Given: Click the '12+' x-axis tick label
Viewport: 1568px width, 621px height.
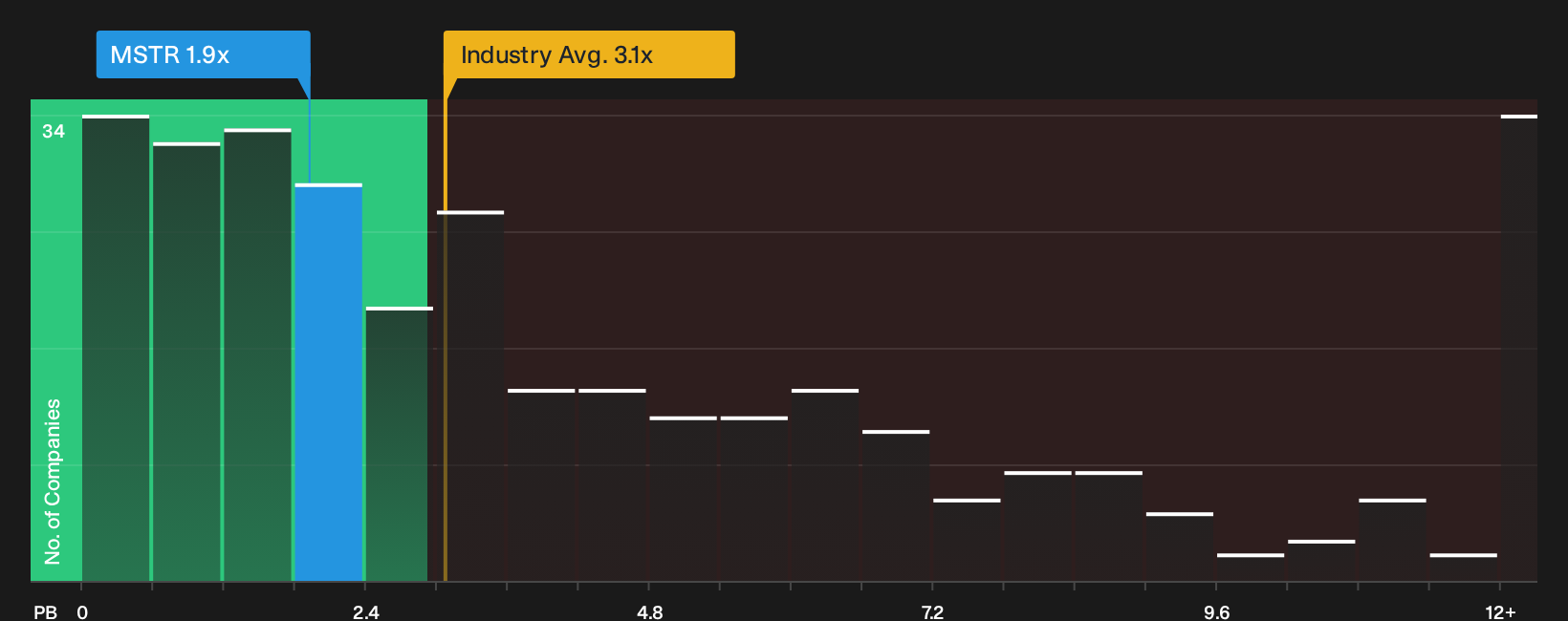Looking at the screenshot, I should 1500,611.
